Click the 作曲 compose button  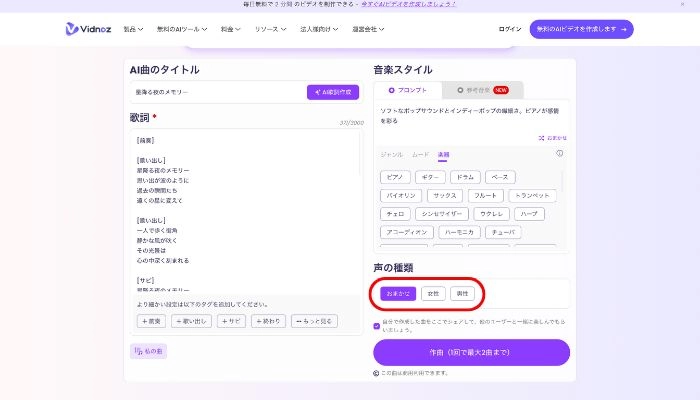click(x=471, y=352)
